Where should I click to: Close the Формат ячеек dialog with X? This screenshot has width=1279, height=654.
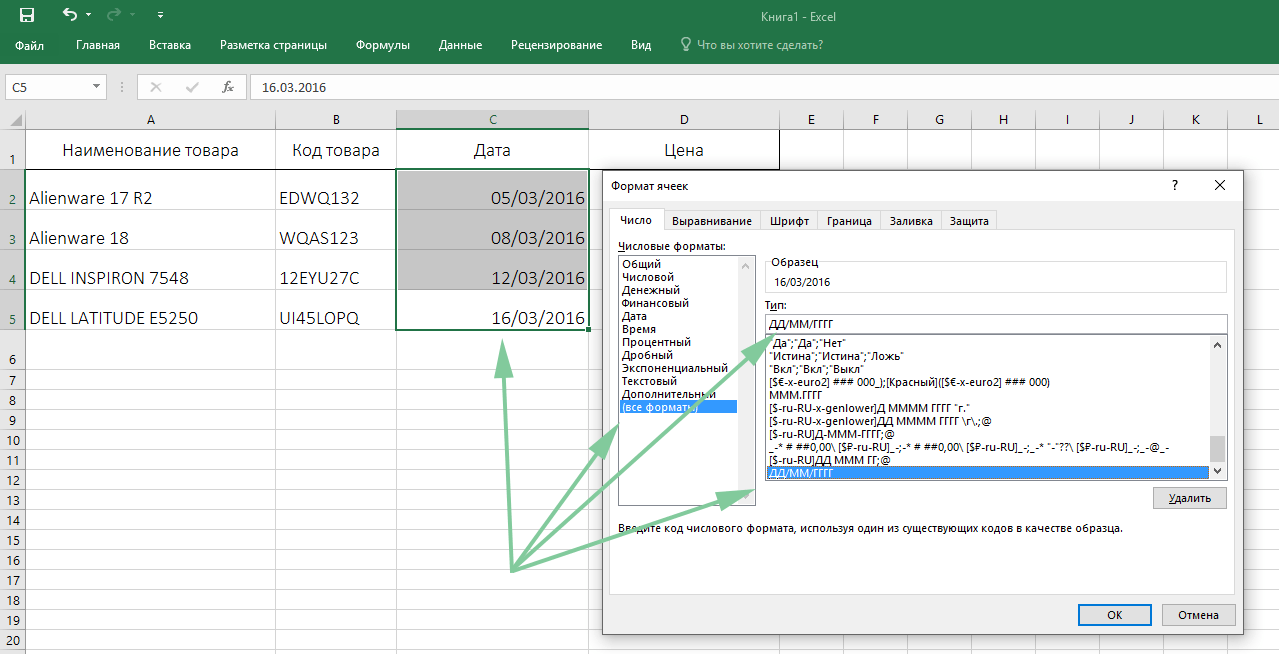(1219, 185)
